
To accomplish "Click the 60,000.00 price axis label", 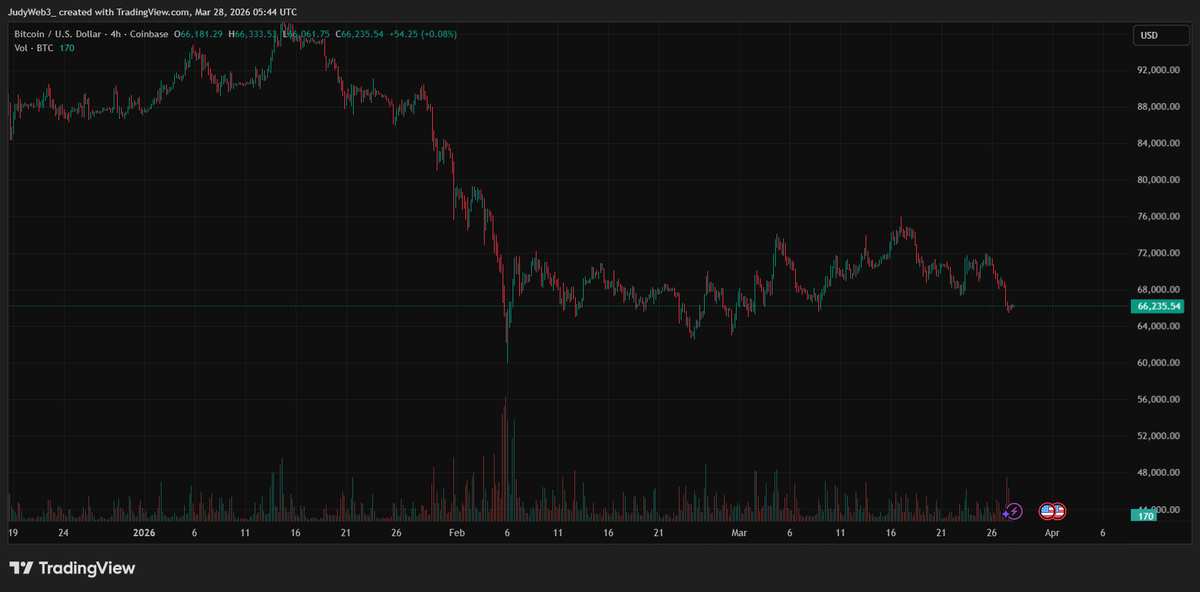I will coord(1160,363).
